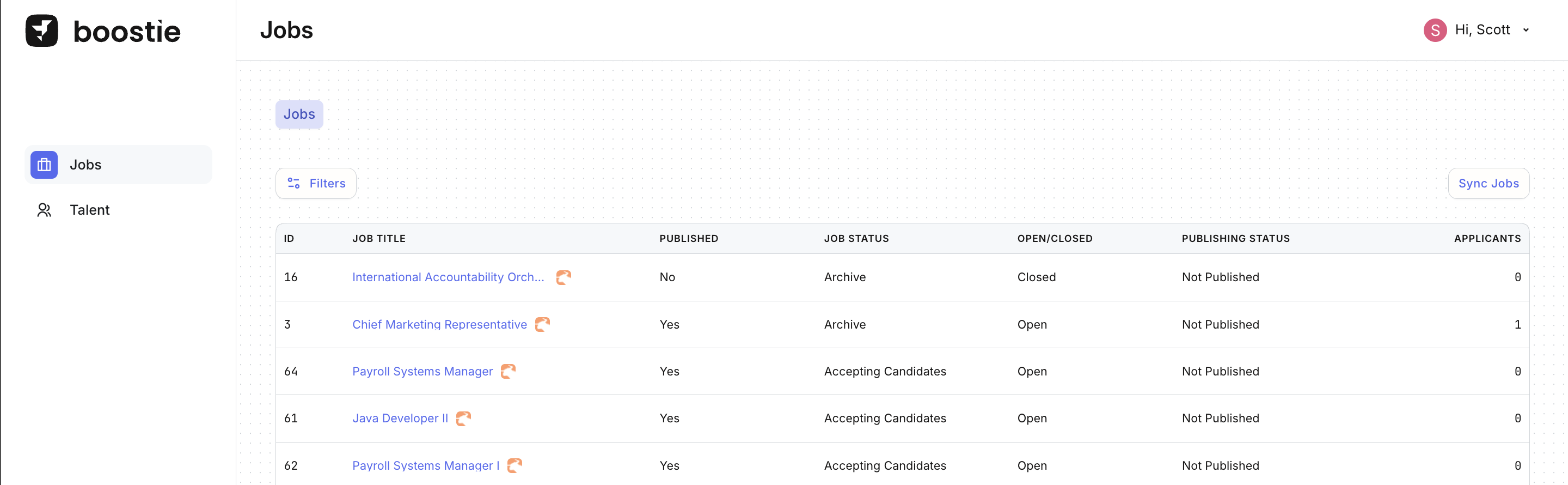The image size is (1568, 485).
Task: Go to Talent in the sidebar
Action: click(x=89, y=210)
